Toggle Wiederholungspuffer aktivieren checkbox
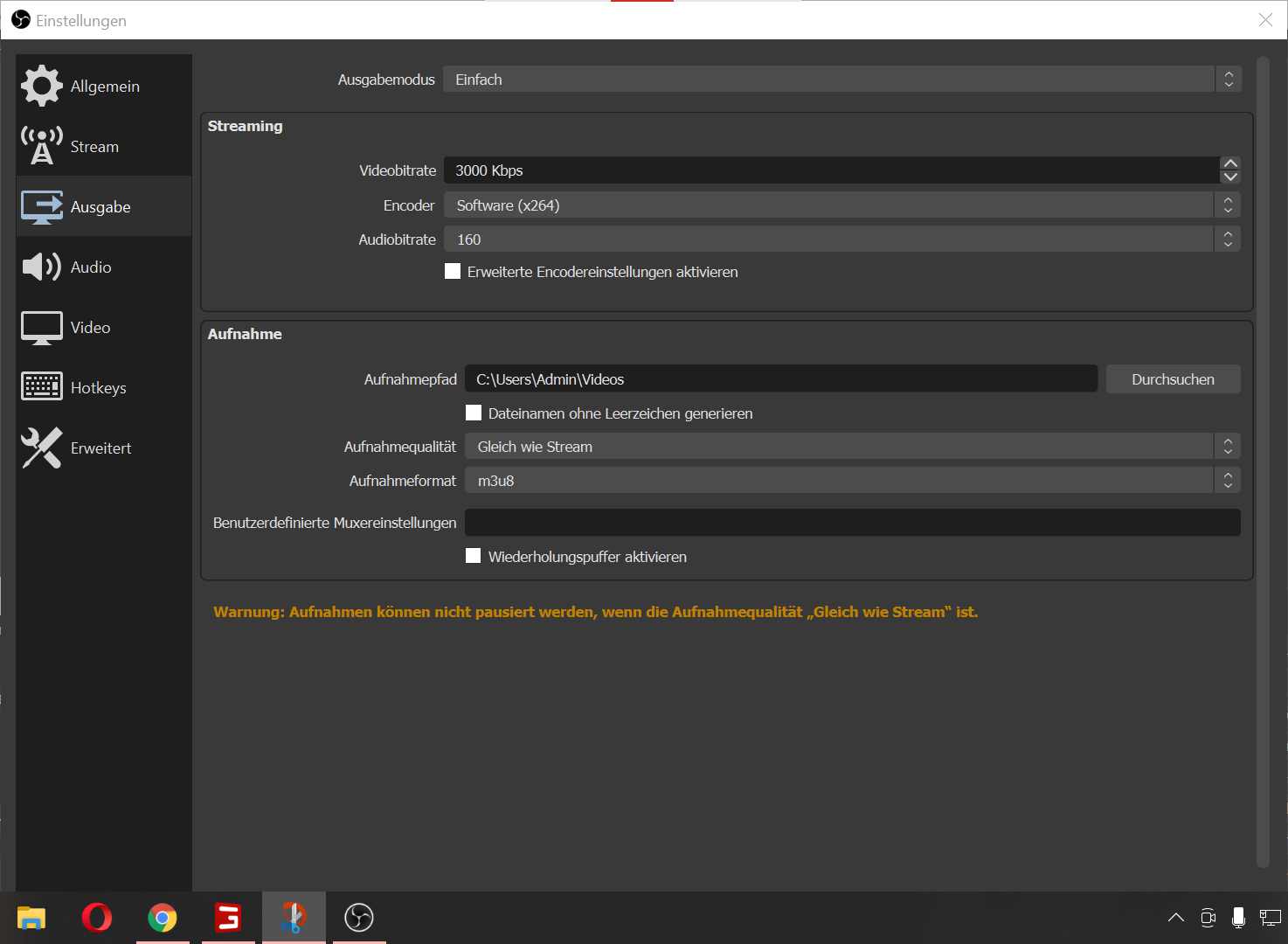This screenshot has width=1288, height=944. pyautogui.click(x=474, y=556)
